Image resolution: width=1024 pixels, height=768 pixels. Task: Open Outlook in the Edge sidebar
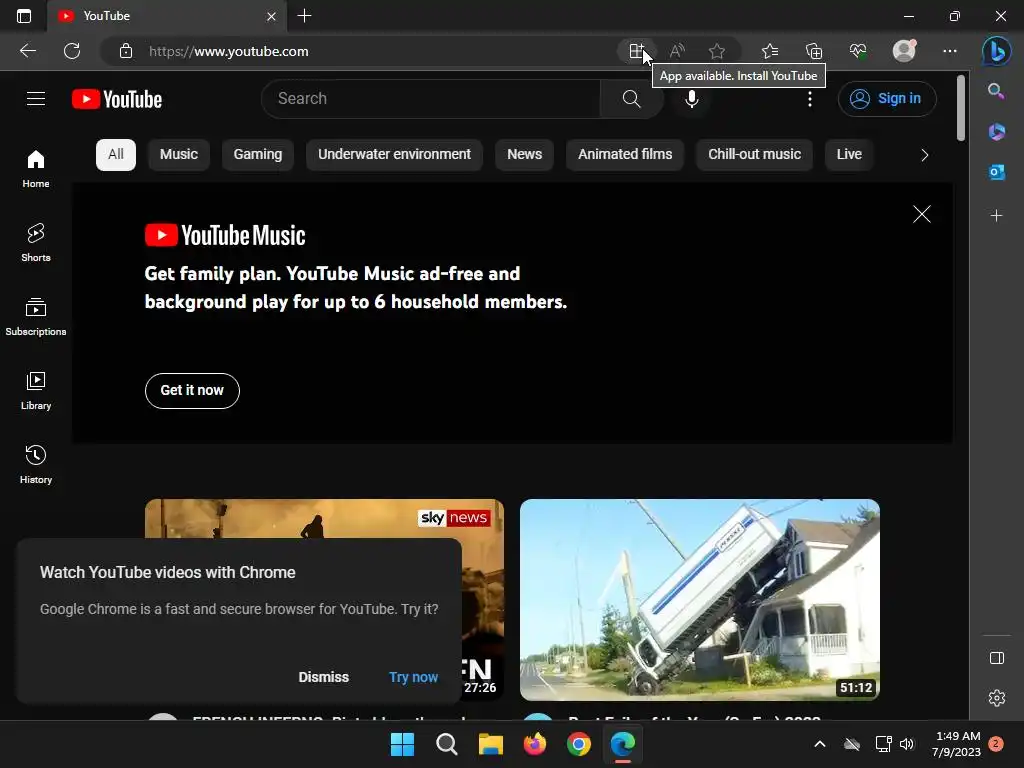996,172
